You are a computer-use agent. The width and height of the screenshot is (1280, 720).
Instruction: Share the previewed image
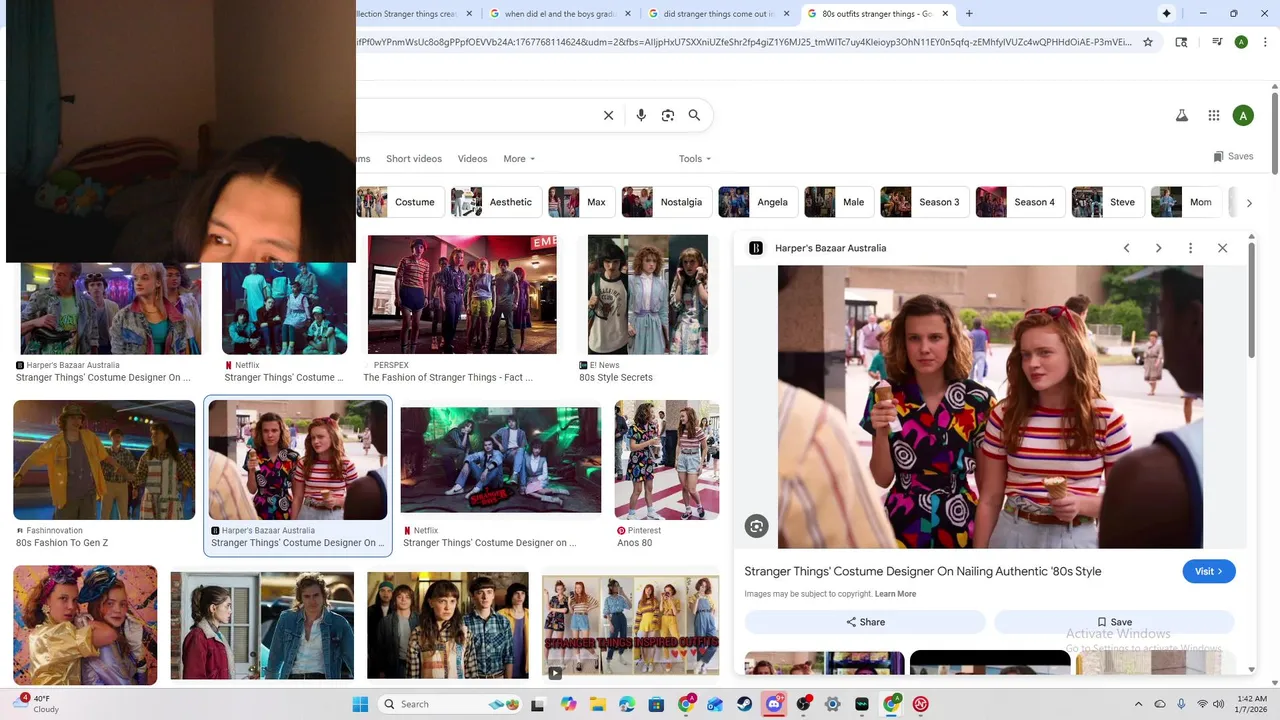tap(865, 622)
